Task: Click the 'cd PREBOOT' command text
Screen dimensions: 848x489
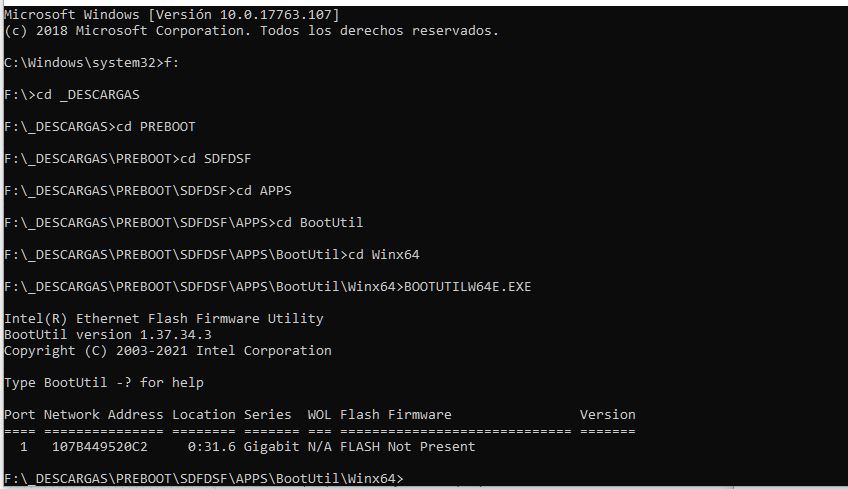Action: coord(156,127)
